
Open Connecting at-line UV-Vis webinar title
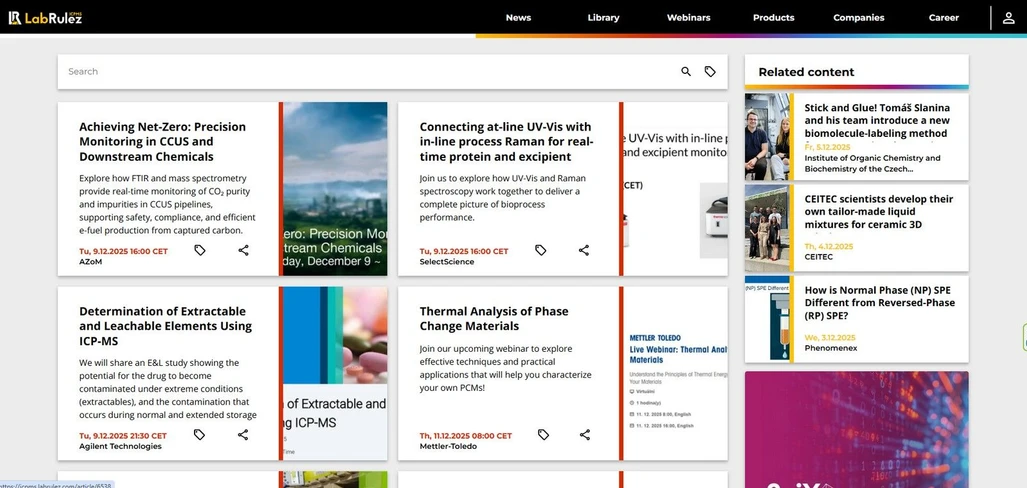click(x=506, y=141)
